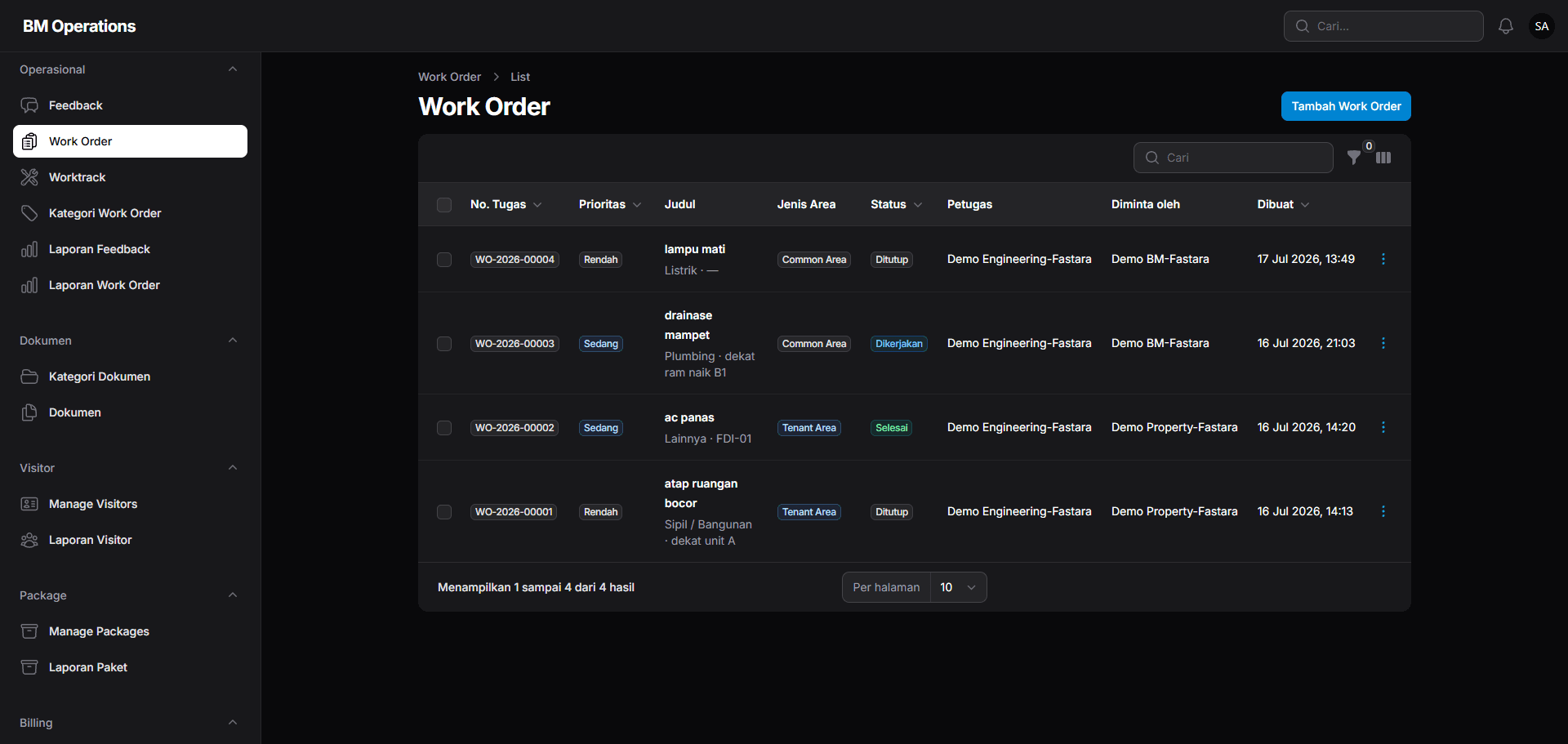
Task: Check the box for WO-2026-00002
Action: [x=444, y=428]
